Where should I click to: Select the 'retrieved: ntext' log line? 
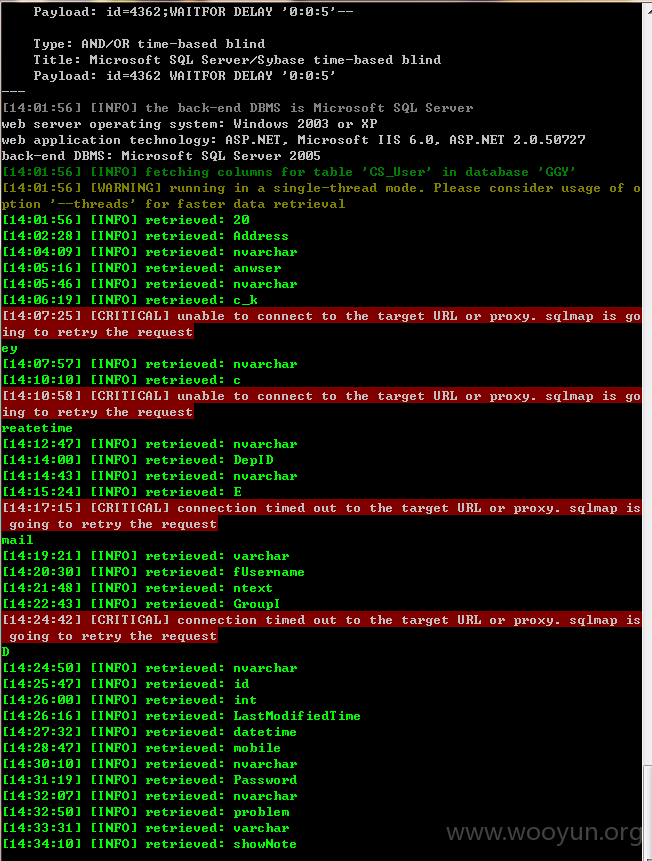tap(137, 588)
